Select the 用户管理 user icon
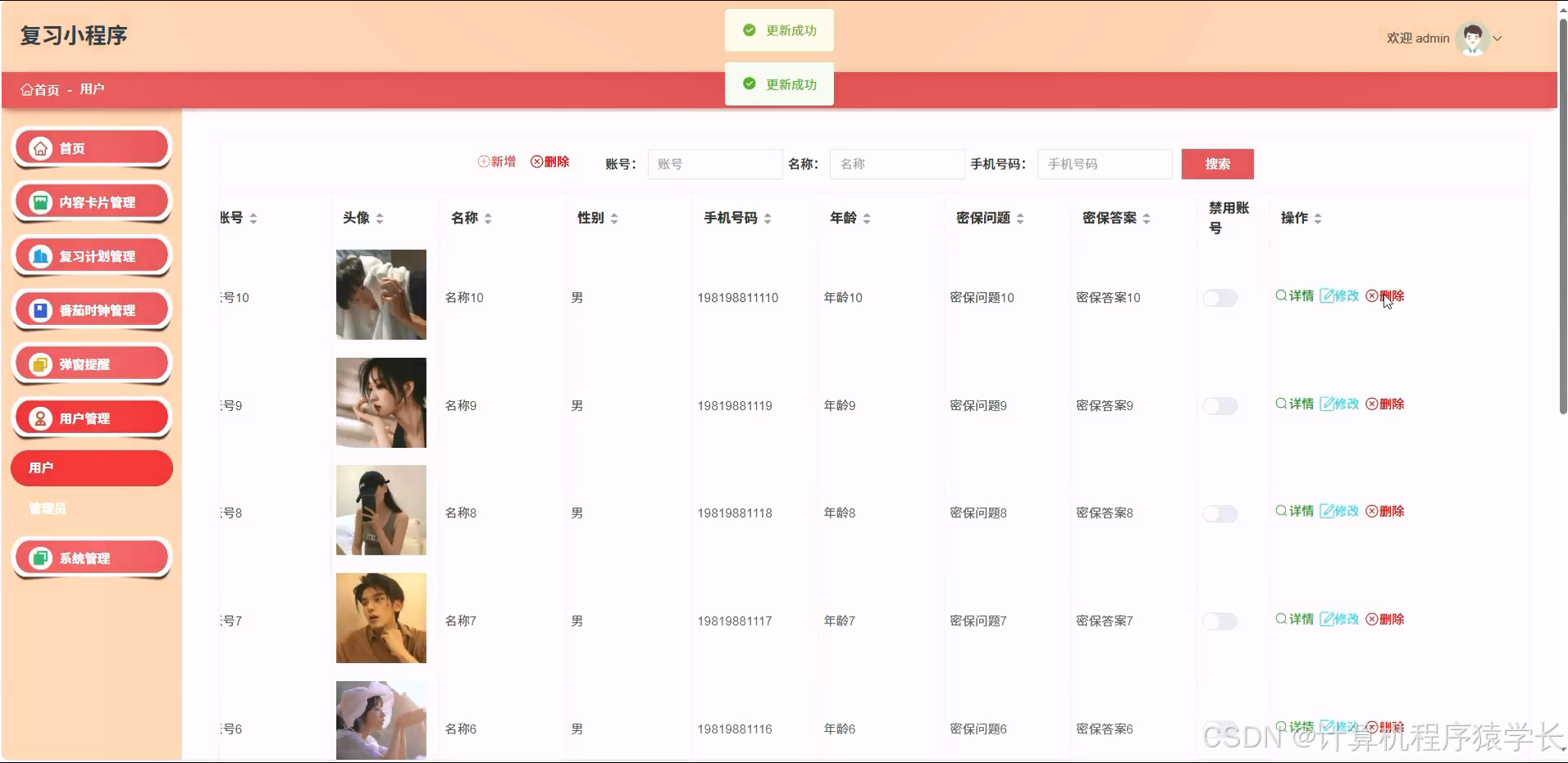 click(x=39, y=418)
